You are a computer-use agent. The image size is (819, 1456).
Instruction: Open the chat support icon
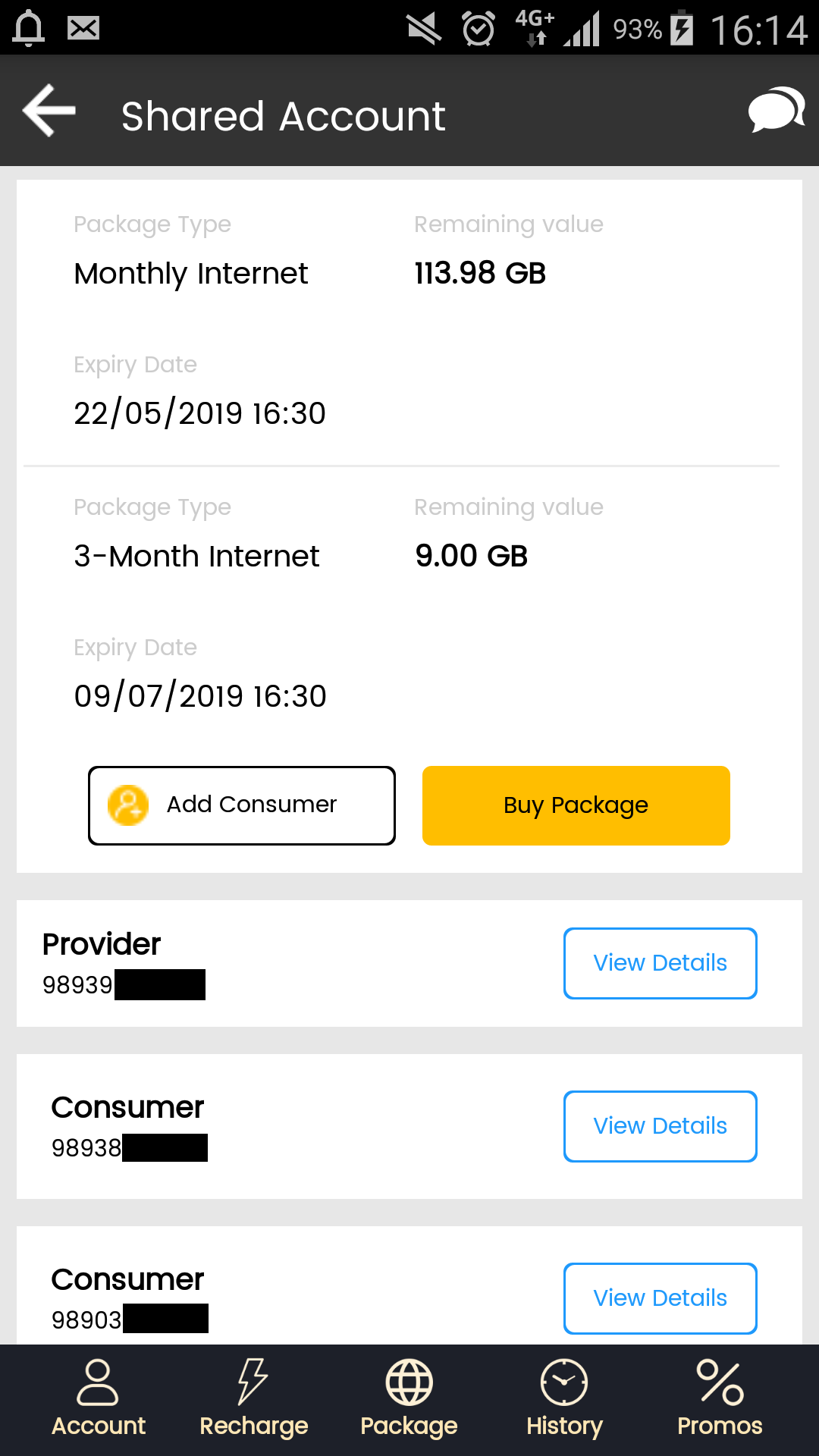776,111
